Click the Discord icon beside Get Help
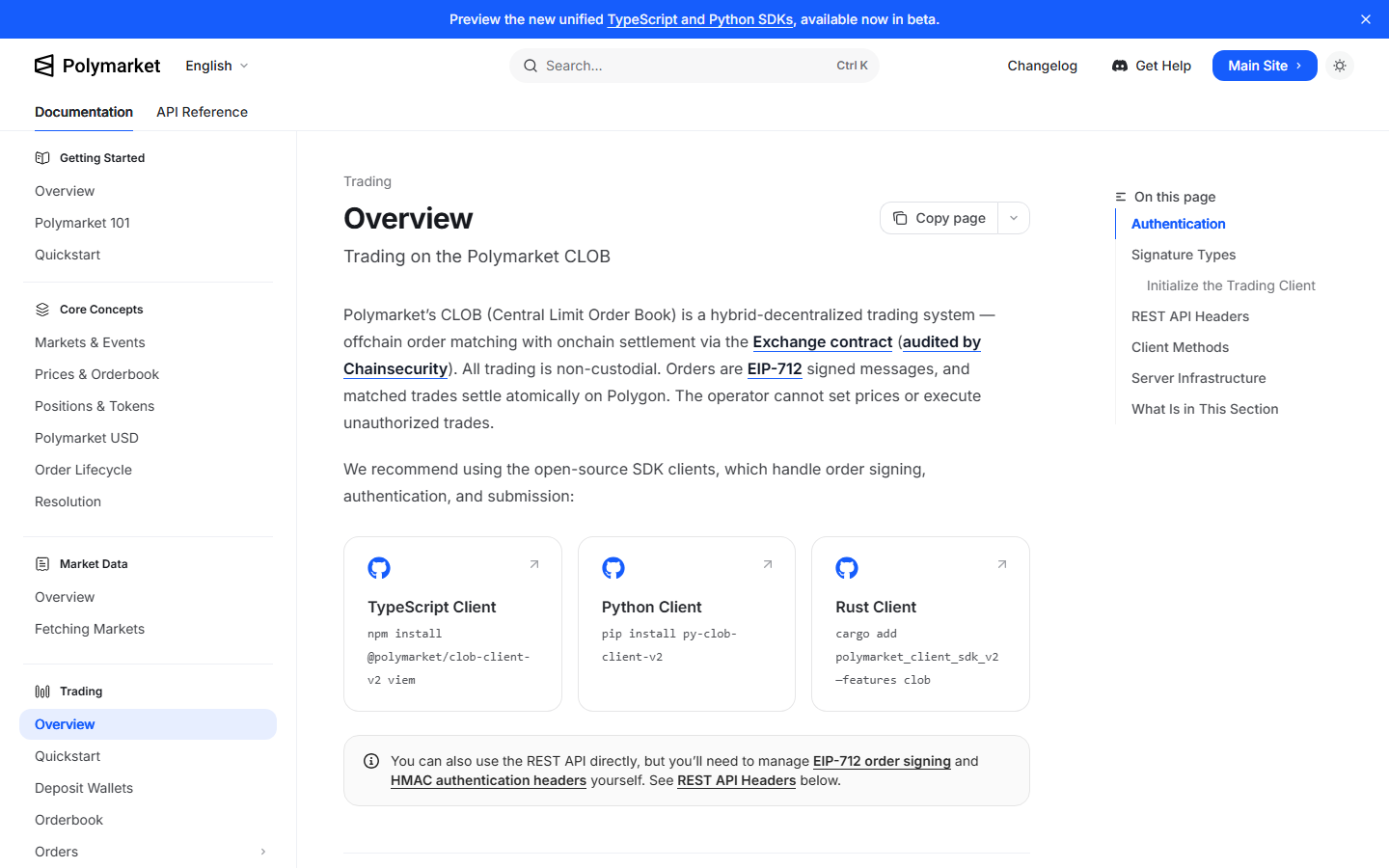 point(1120,66)
